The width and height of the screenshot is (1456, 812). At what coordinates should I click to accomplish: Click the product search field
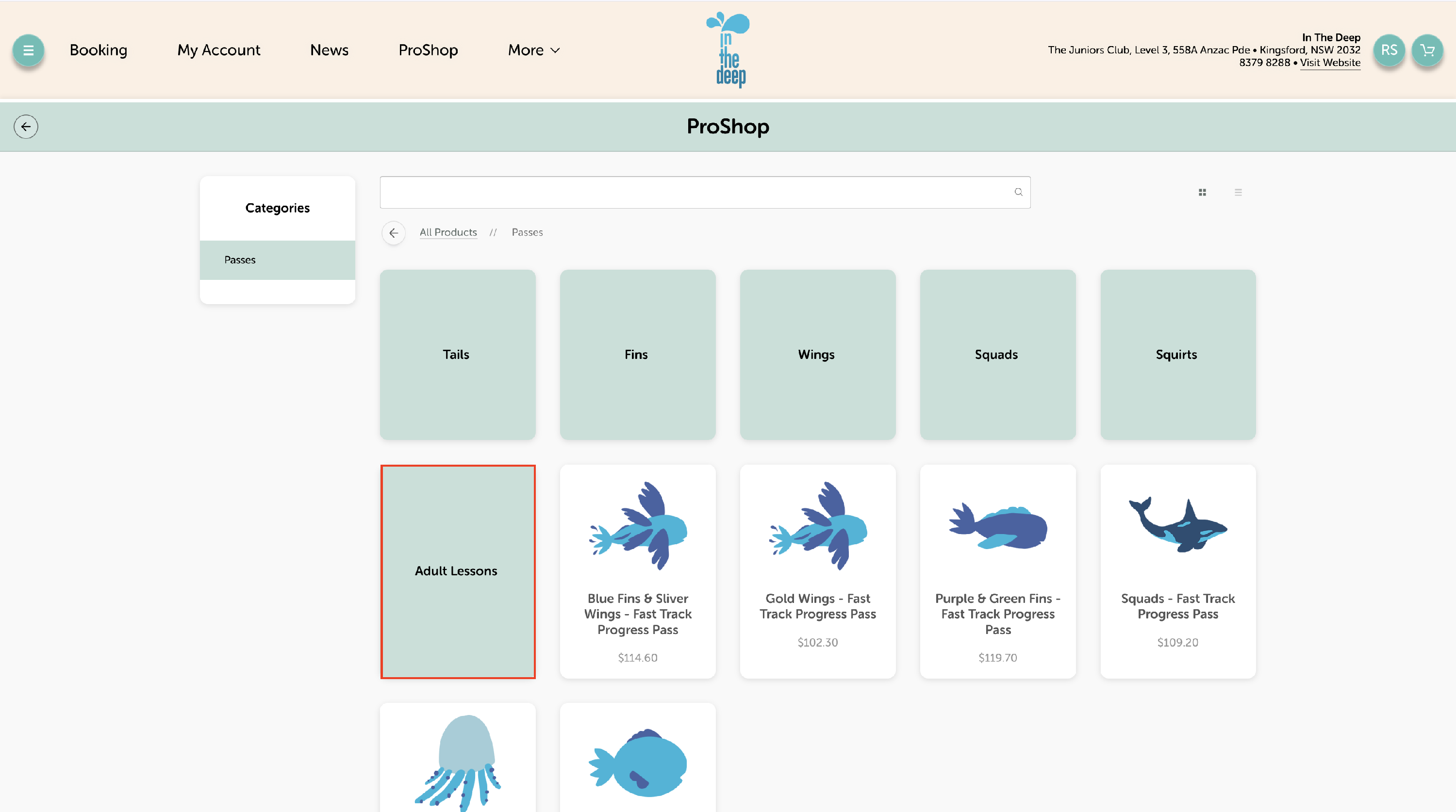click(x=695, y=192)
